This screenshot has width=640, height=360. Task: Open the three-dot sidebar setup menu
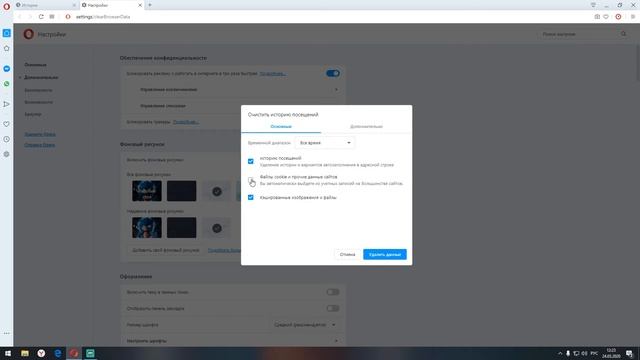pyautogui.click(x=7, y=333)
